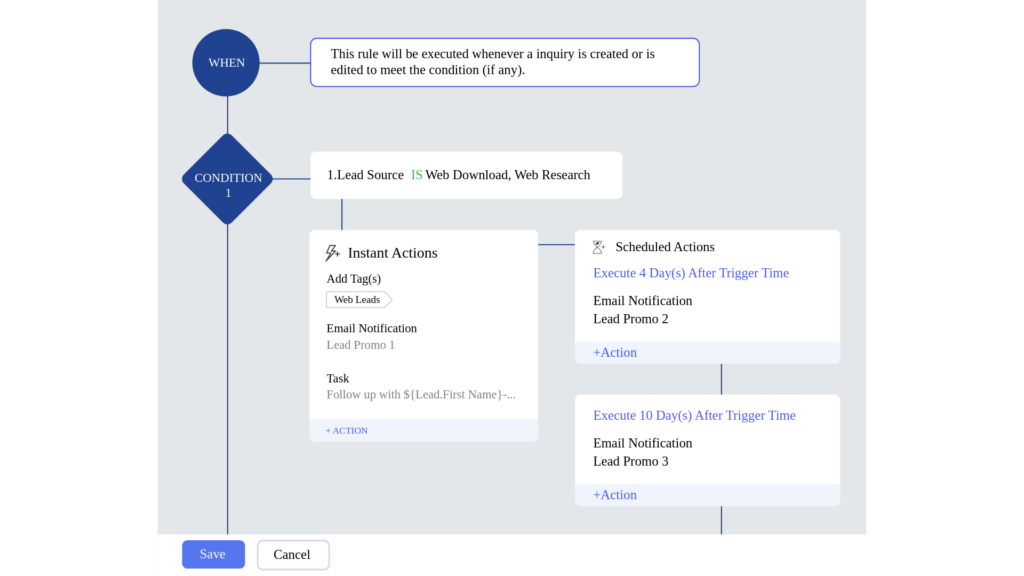Viewport: 1024px width, 576px height.
Task: Click the Scheduled Actions hourglass icon
Action: 597,246
